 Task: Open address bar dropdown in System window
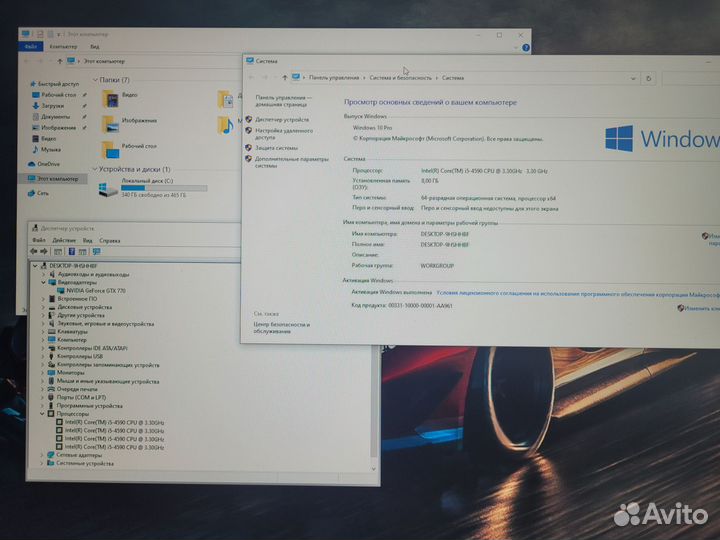[633, 79]
